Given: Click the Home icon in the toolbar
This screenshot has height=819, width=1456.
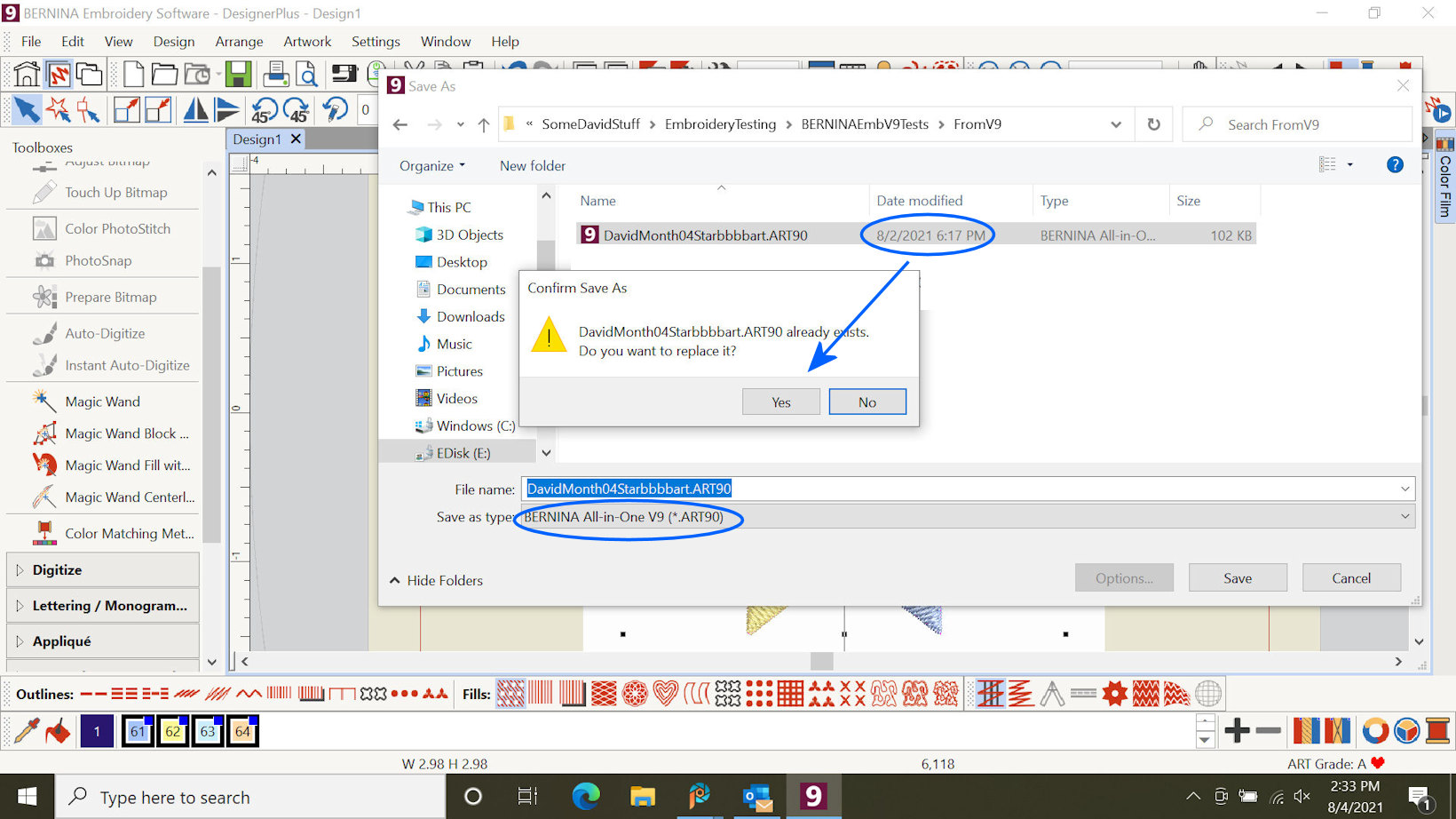Looking at the screenshot, I should [x=27, y=74].
